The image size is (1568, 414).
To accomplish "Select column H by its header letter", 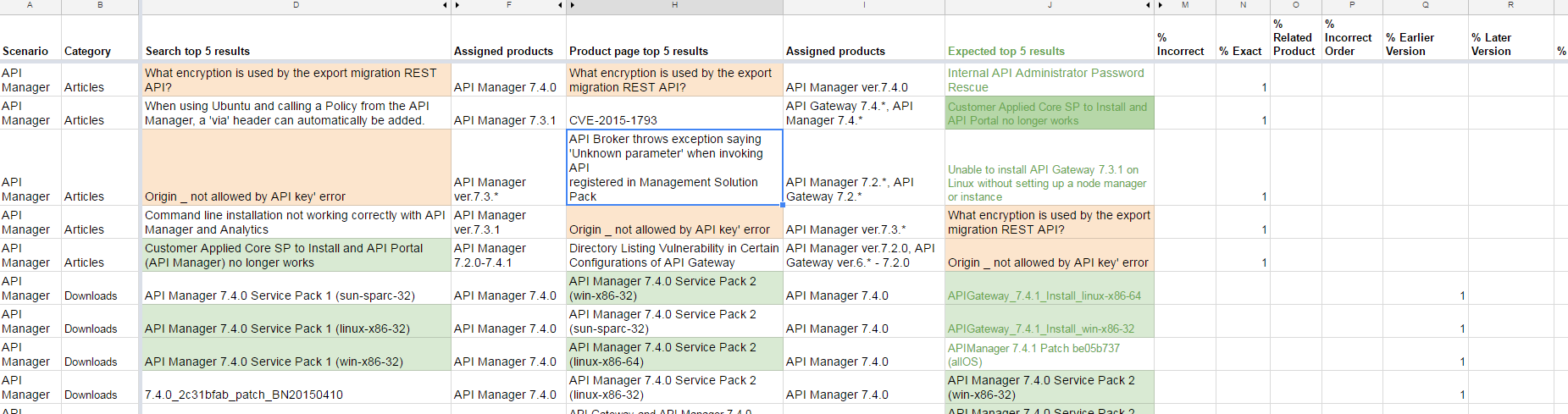I will (x=674, y=6).
